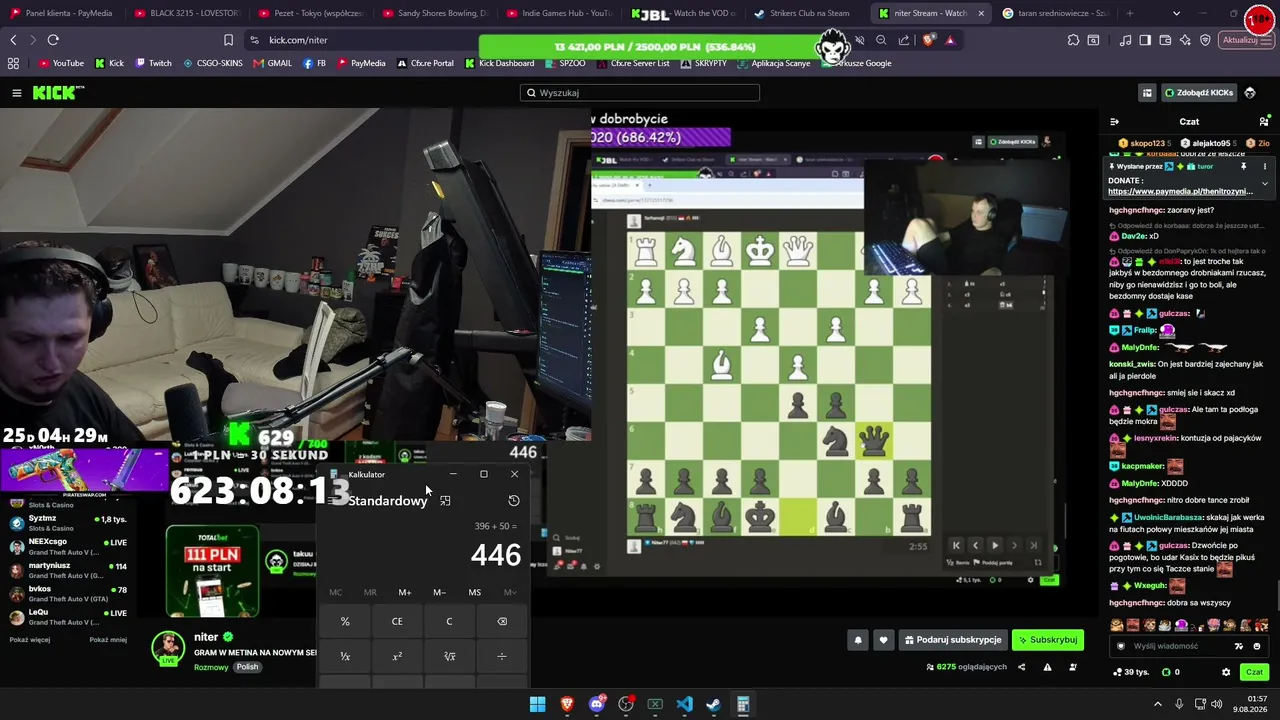Viewport: 1280px width, 720px height.
Task: Open the Brave Wallet icon in the toolbar
Action: point(1165,40)
